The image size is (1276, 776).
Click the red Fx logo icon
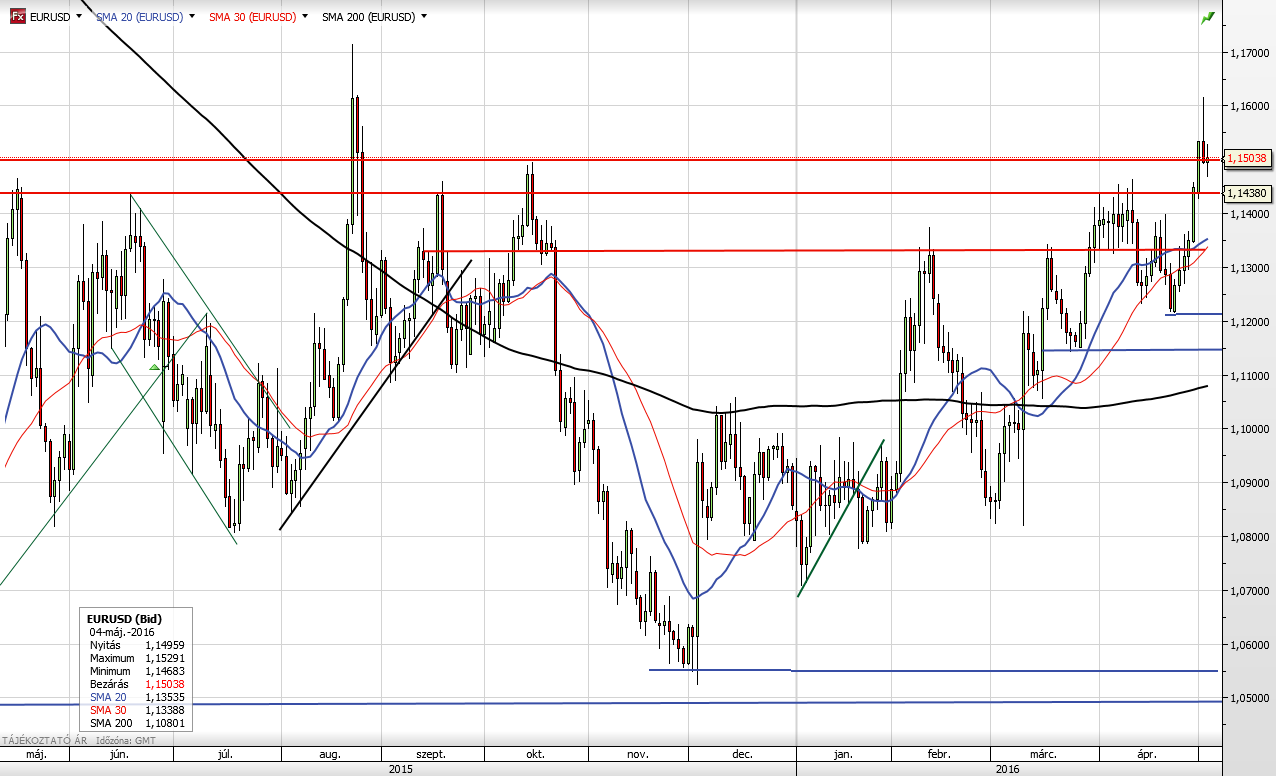click(18, 17)
